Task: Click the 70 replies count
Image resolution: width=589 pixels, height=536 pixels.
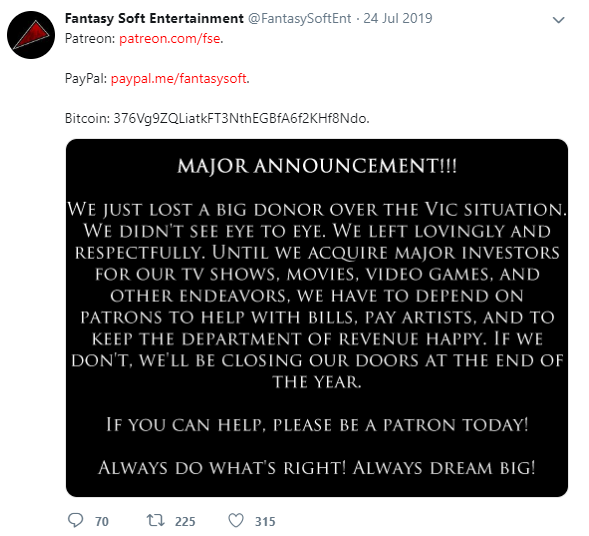Action: [102, 521]
